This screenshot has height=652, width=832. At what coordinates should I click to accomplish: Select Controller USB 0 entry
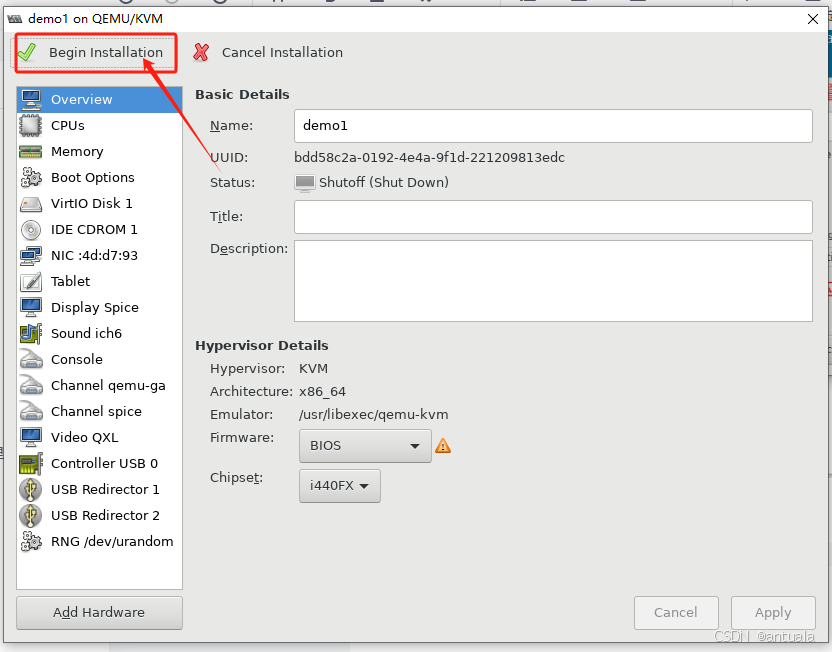pyautogui.click(x=99, y=463)
